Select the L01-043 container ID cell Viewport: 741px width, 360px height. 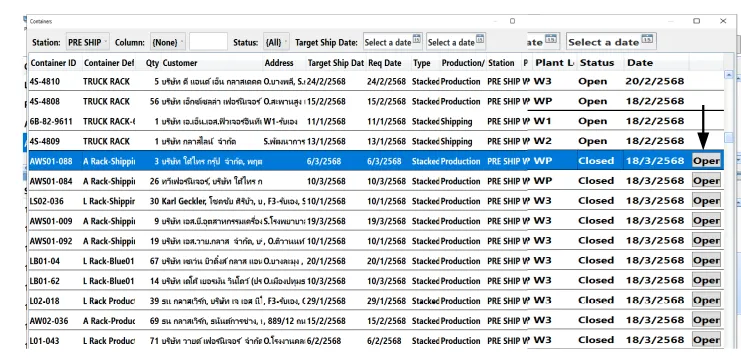(x=55, y=341)
